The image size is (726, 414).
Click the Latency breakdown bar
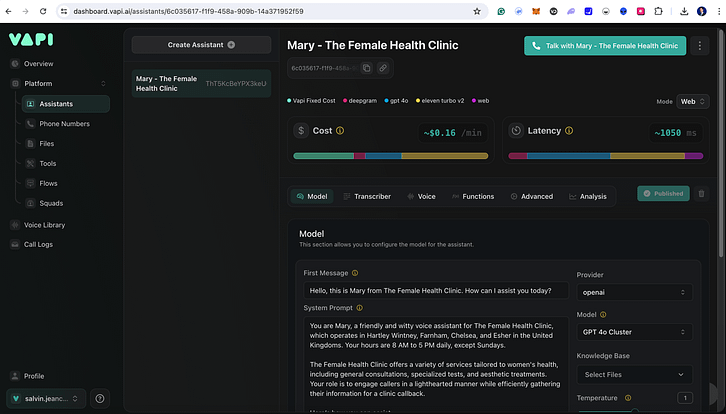point(606,156)
